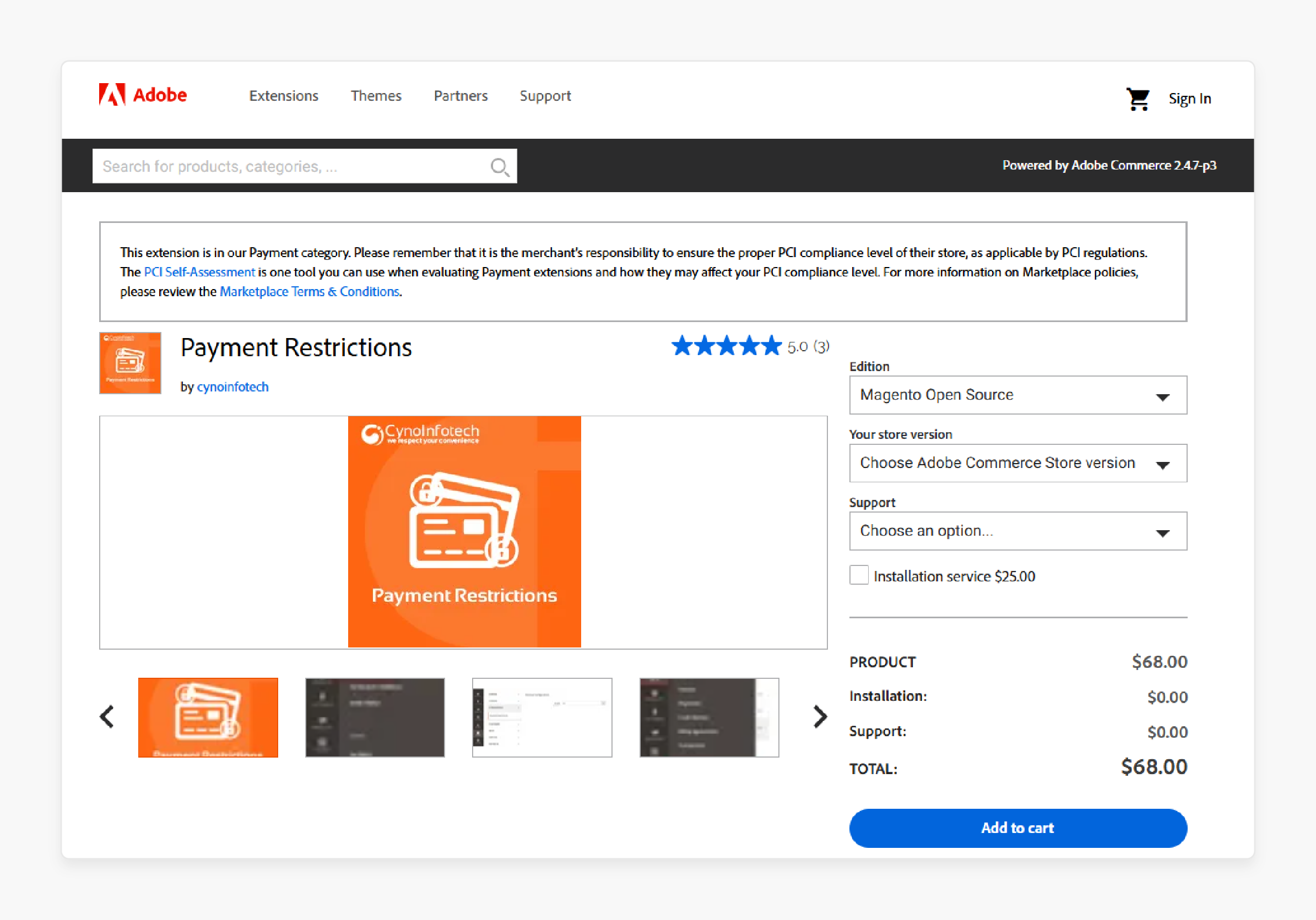
Task: Open the Themes menu
Action: [376, 96]
